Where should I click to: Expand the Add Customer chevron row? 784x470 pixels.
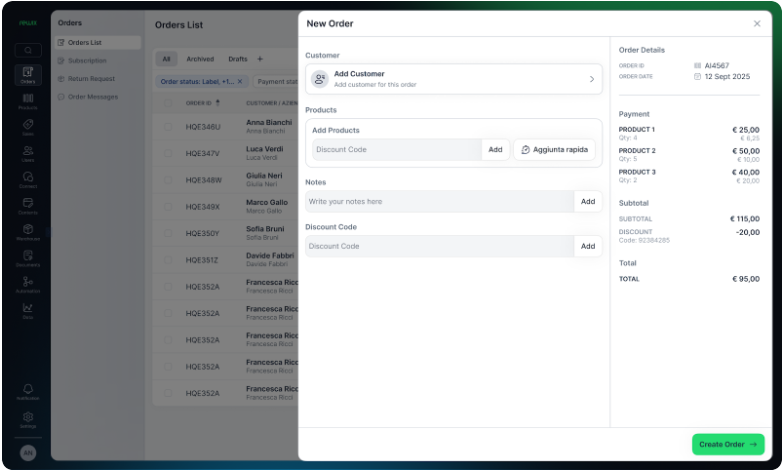[591, 79]
